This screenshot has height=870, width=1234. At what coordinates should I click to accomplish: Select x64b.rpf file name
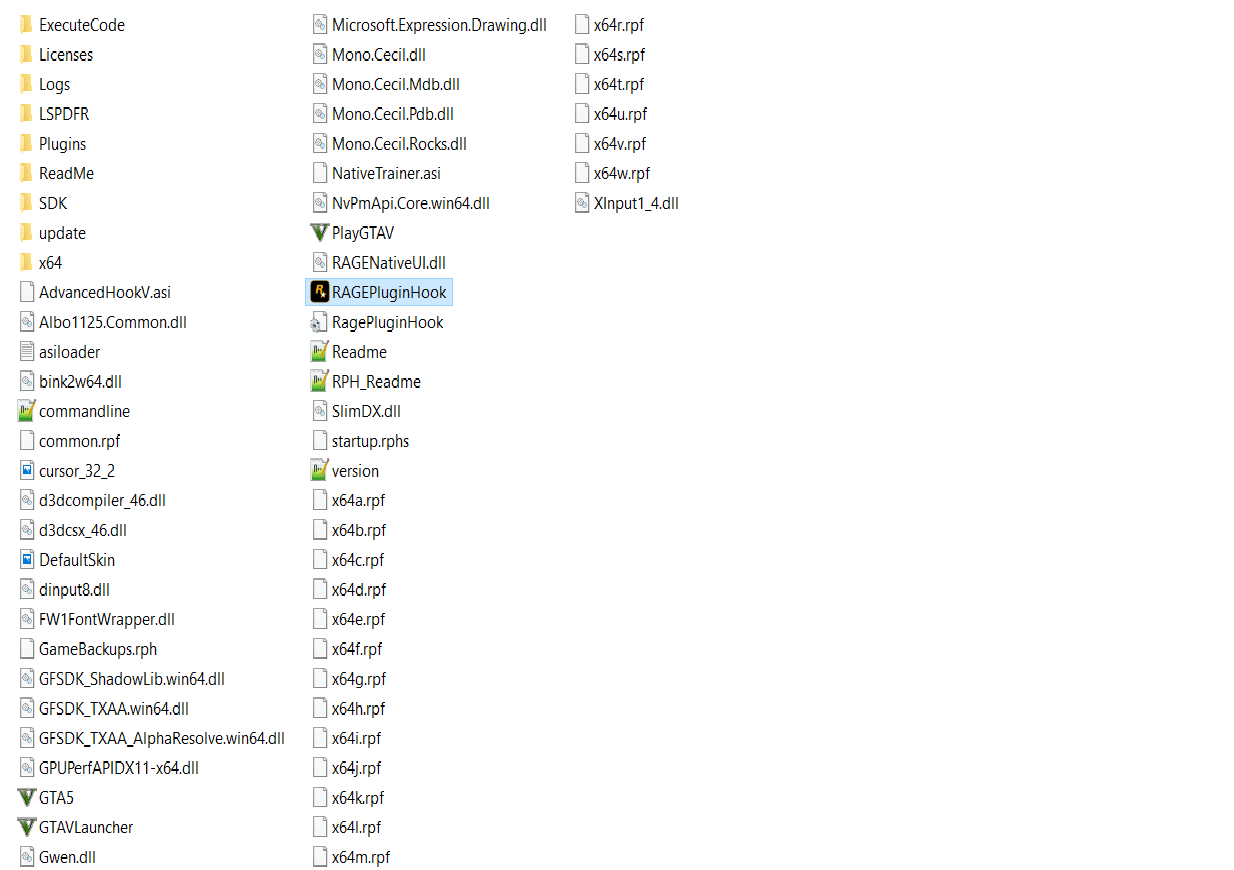(359, 530)
